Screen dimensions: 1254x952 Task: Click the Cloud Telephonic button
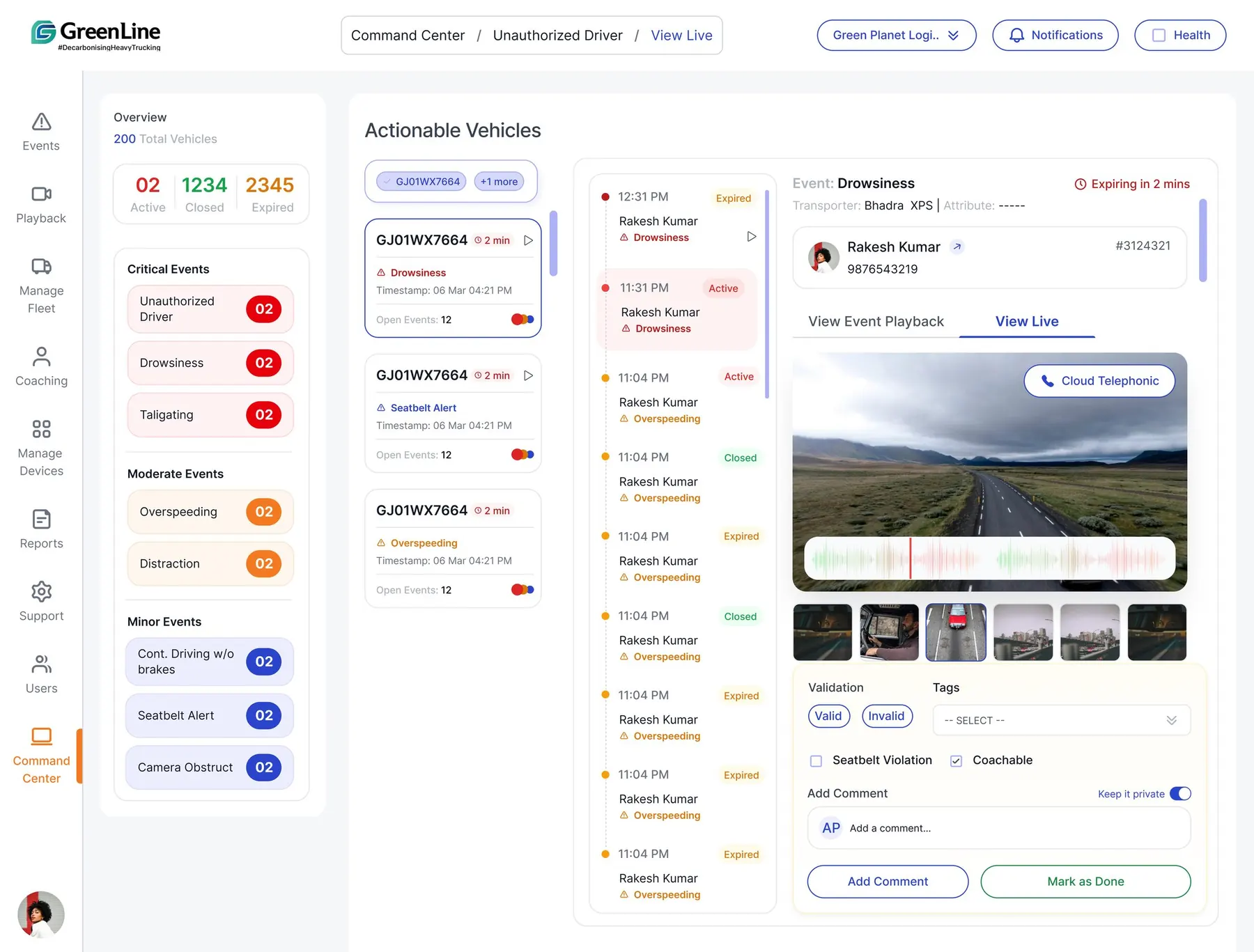(x=1099, y=381)
